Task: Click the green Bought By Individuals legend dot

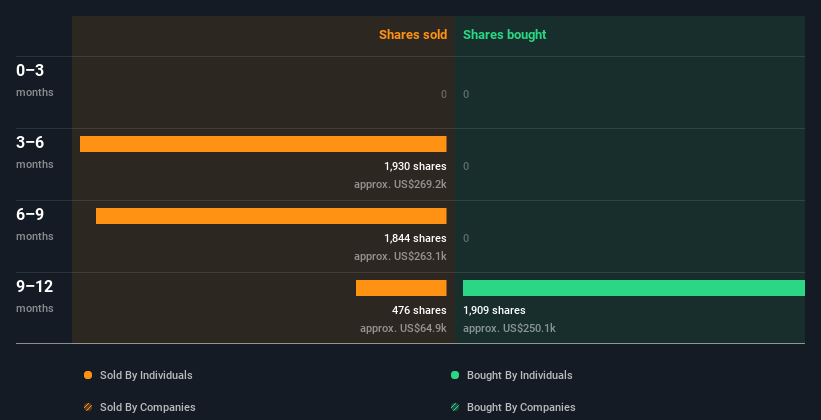Action: (455, 375)
